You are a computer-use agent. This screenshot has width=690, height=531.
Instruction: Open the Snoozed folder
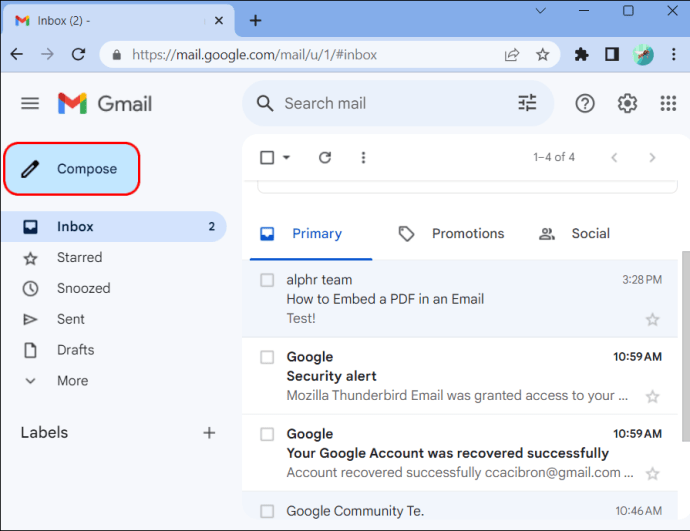[84, 288]
